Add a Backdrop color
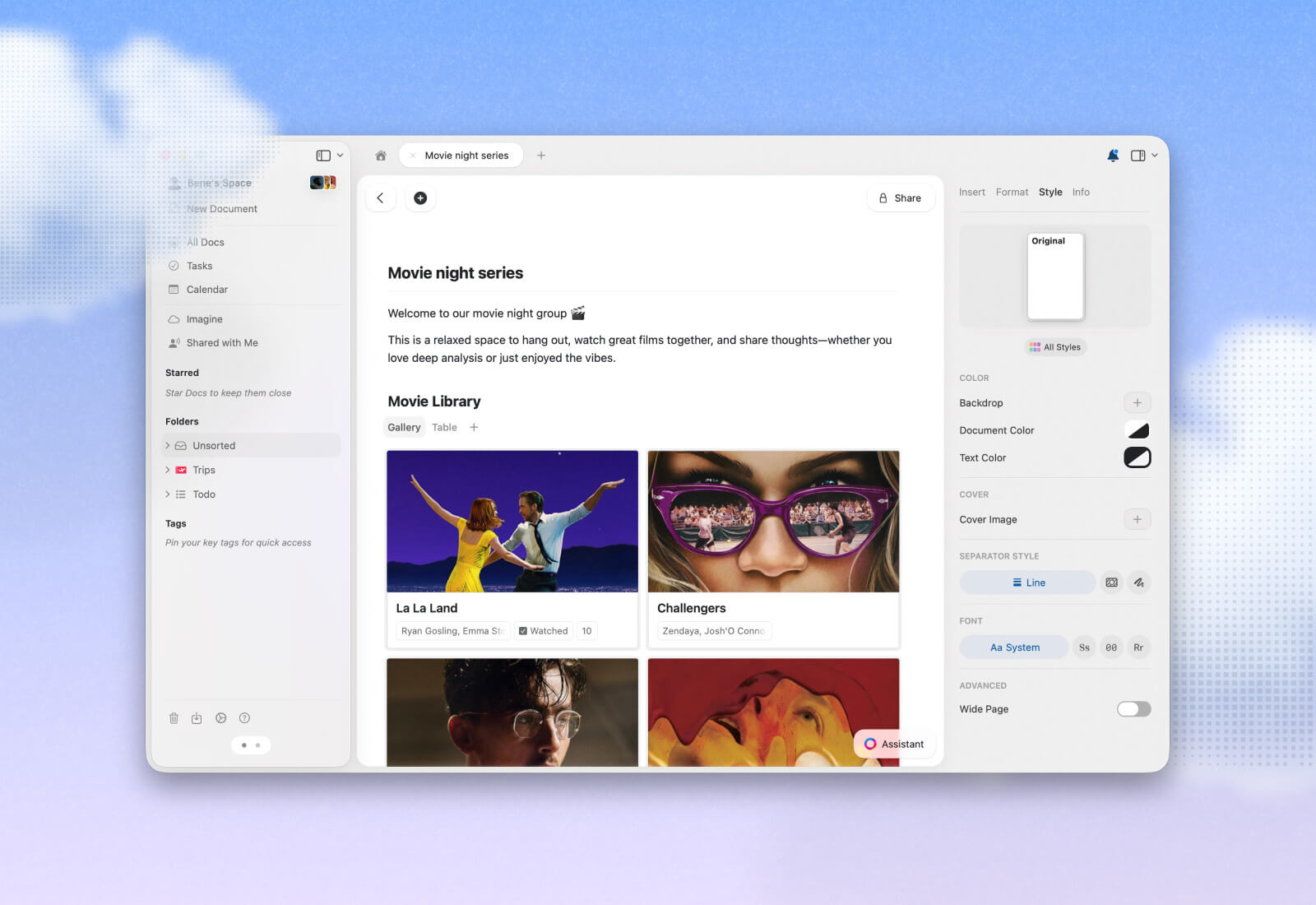The height and width of the screenshot is (905, 1316). [x=1138, y=403]
